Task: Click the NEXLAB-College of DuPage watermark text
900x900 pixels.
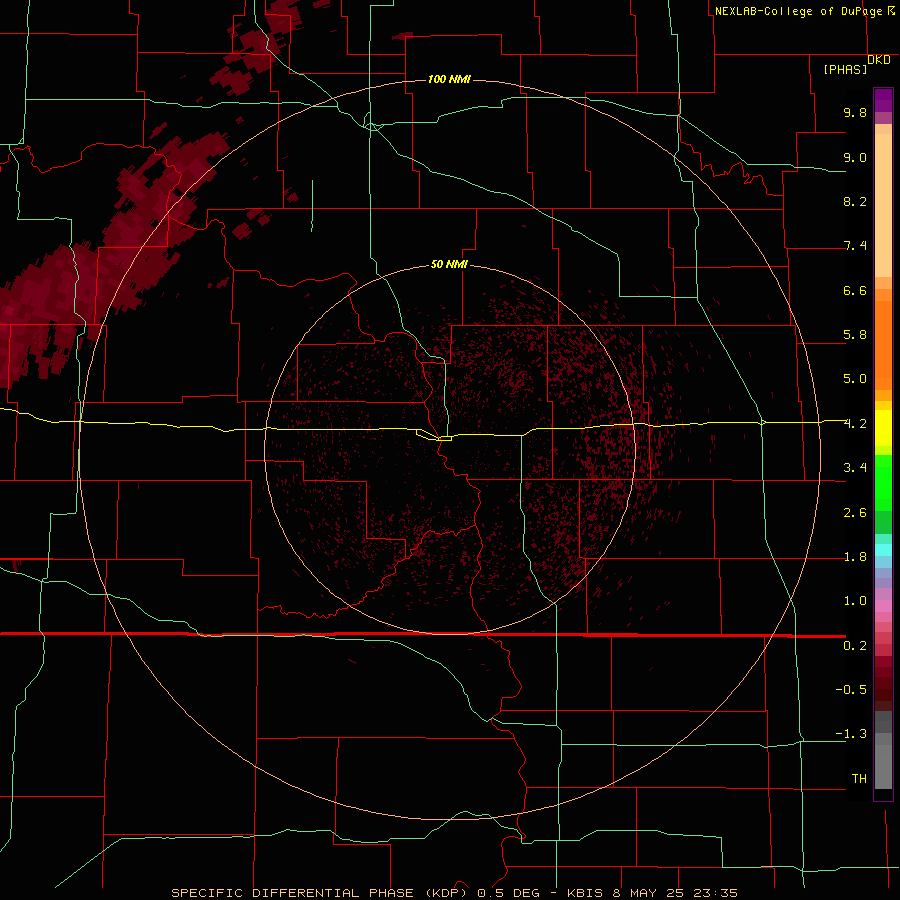Action: pos(798,11)
